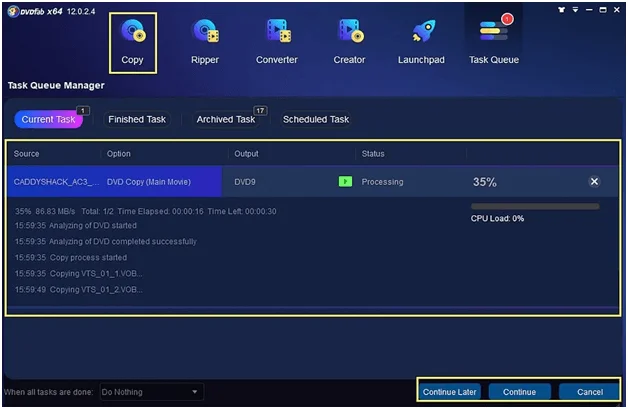Minimize the DVDFab window
Viewport: 628px width, 409px height.
589,10
